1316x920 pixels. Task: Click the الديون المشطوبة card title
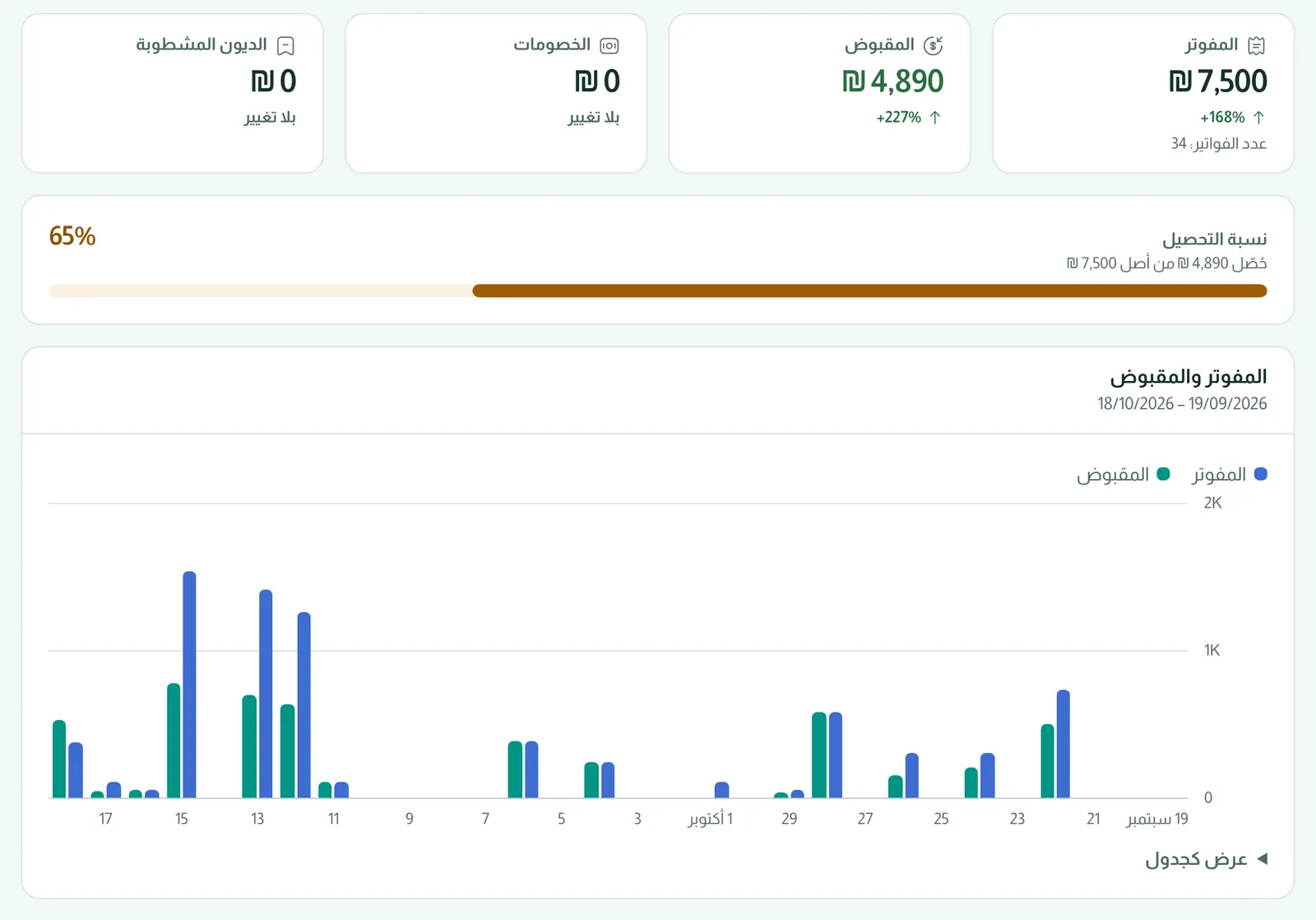pyautogui.click(x=202, y=44)
